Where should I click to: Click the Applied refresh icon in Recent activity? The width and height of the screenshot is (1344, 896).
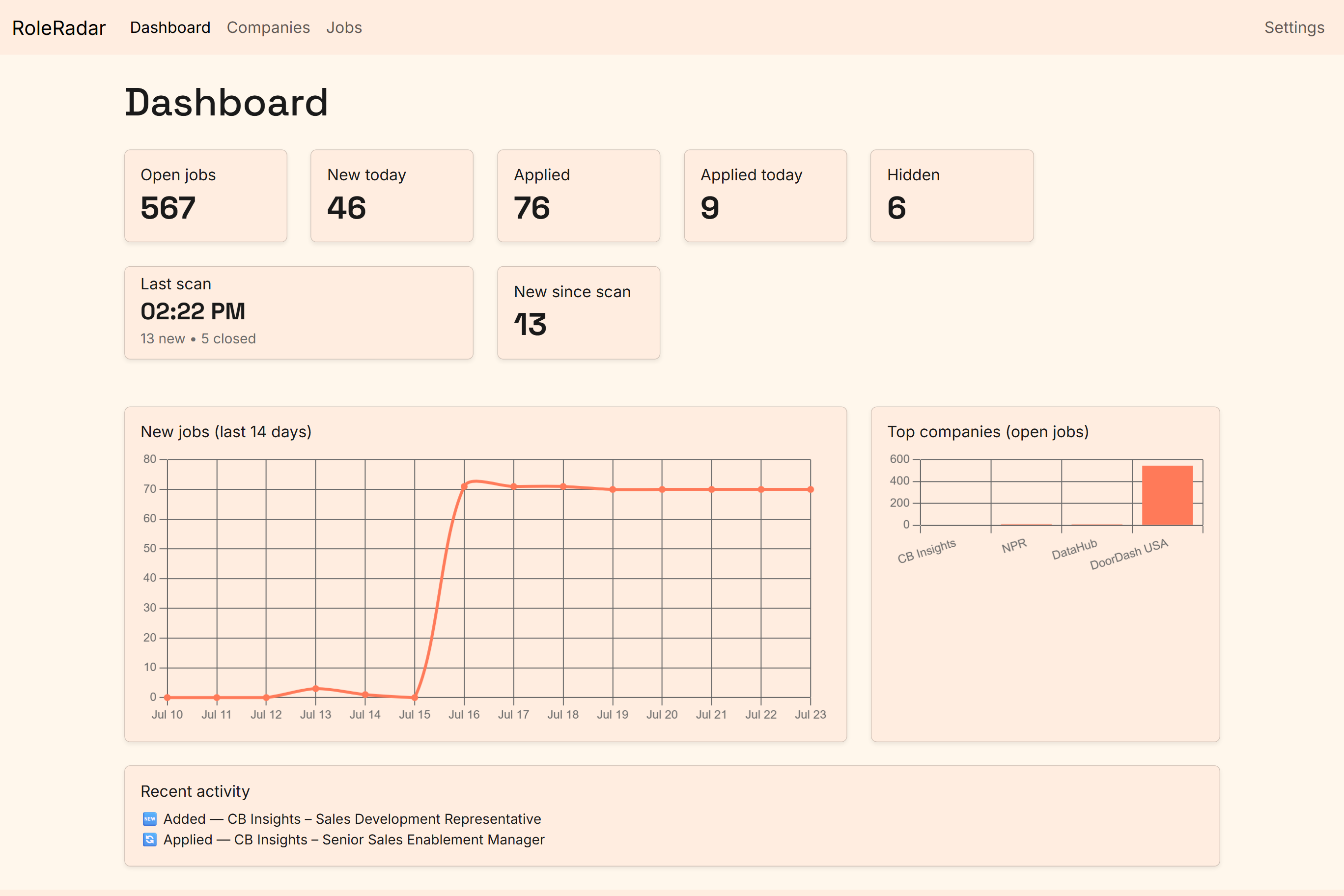click(x=150, y=840)
